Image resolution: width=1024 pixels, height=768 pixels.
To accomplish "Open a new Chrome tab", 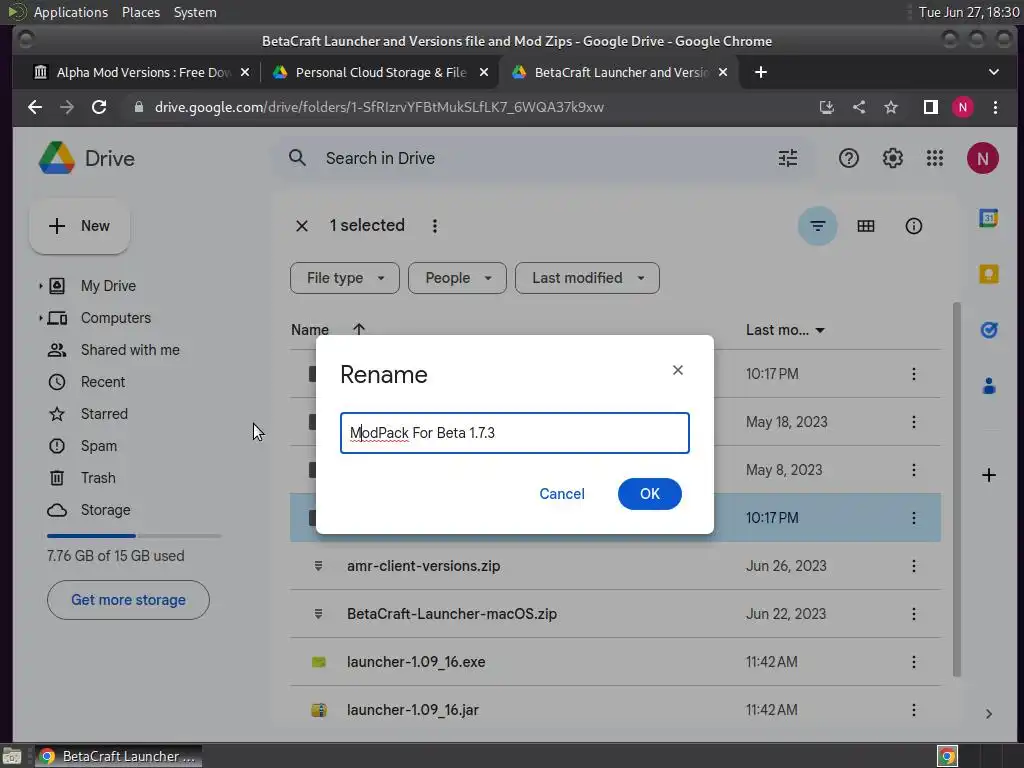I will [760, 72].
